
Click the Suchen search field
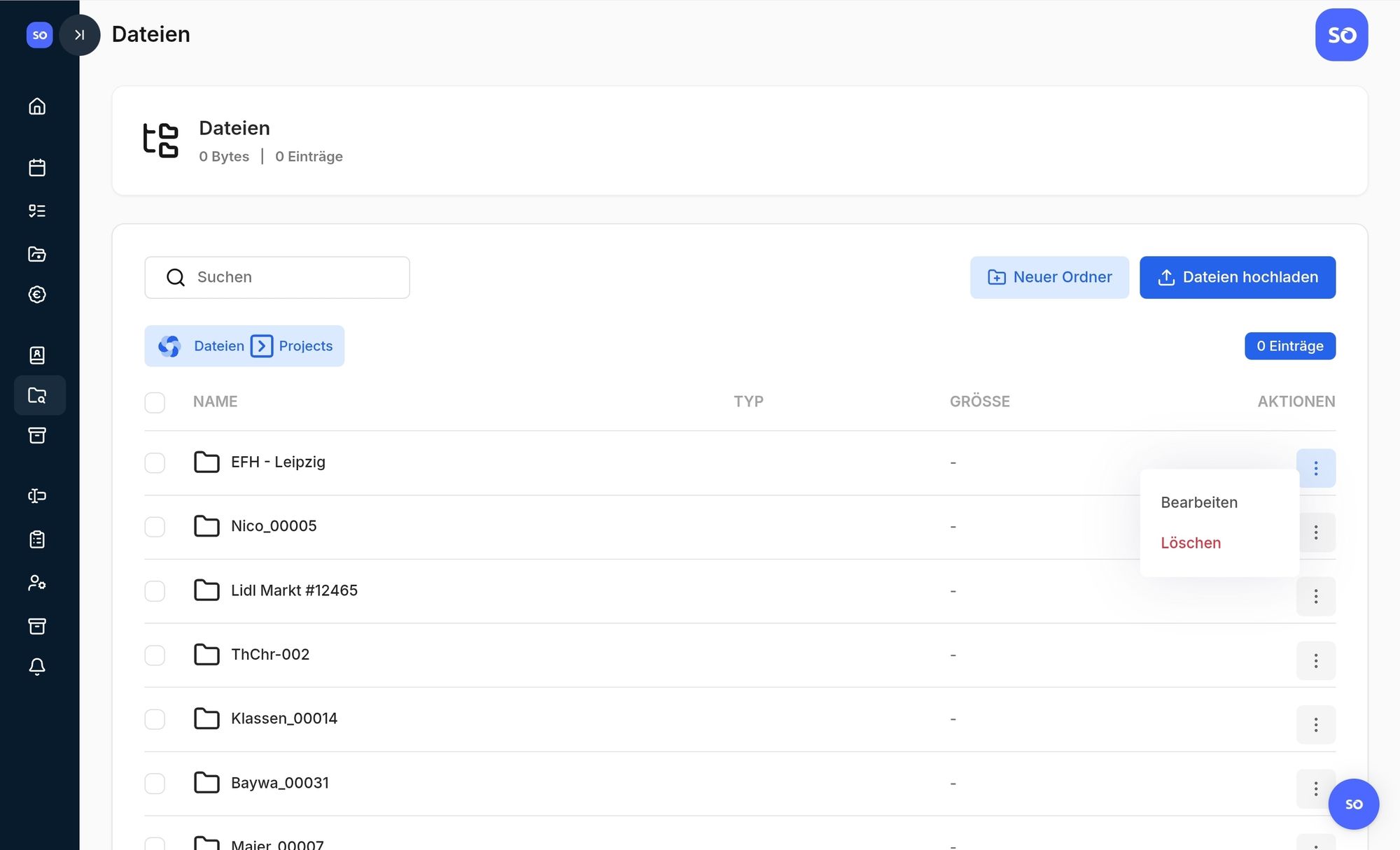294,278
